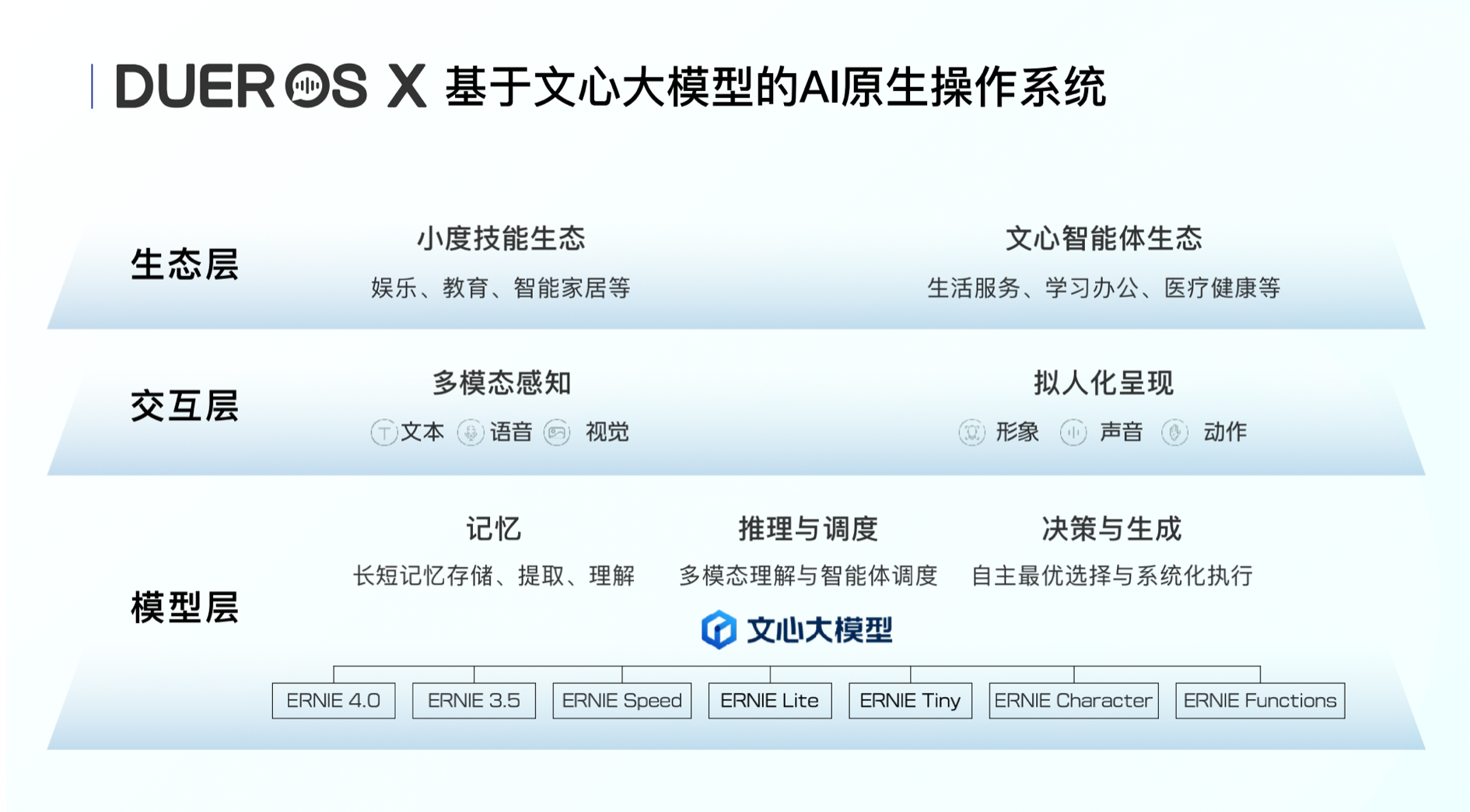Select the ERNIE Lite box

coord(770,701)
